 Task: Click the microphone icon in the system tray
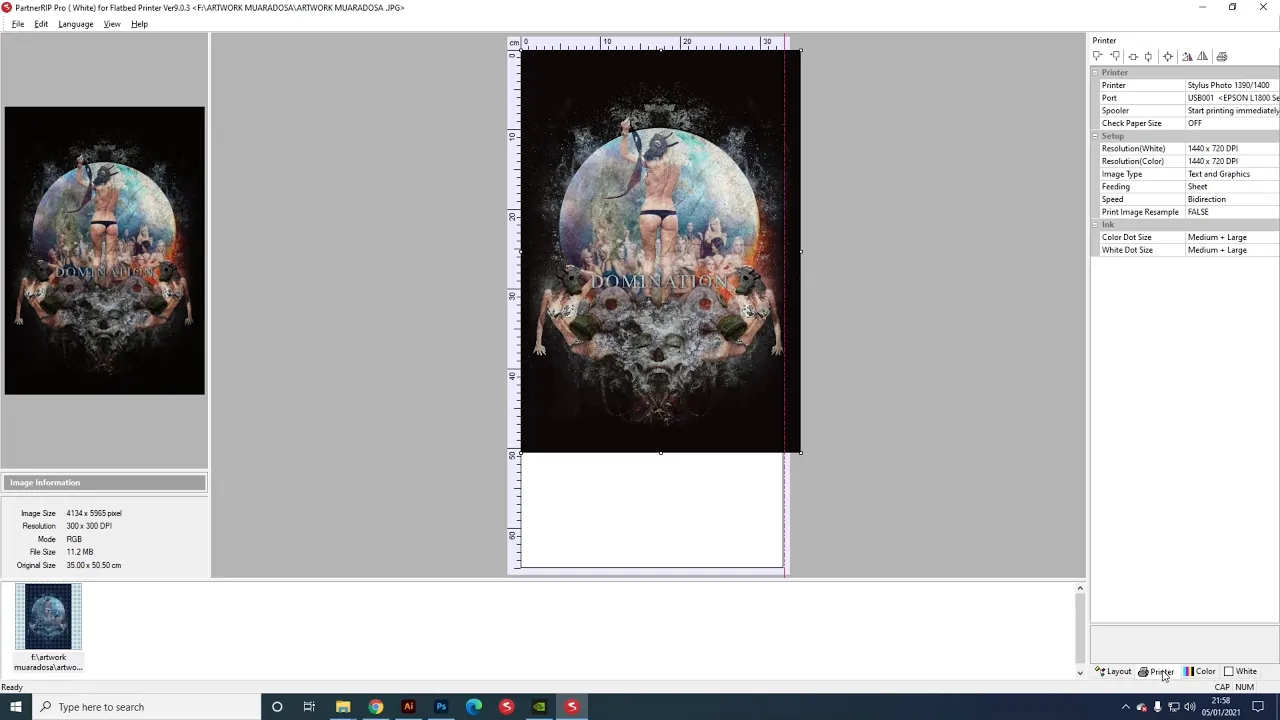tap(1158, 707)
